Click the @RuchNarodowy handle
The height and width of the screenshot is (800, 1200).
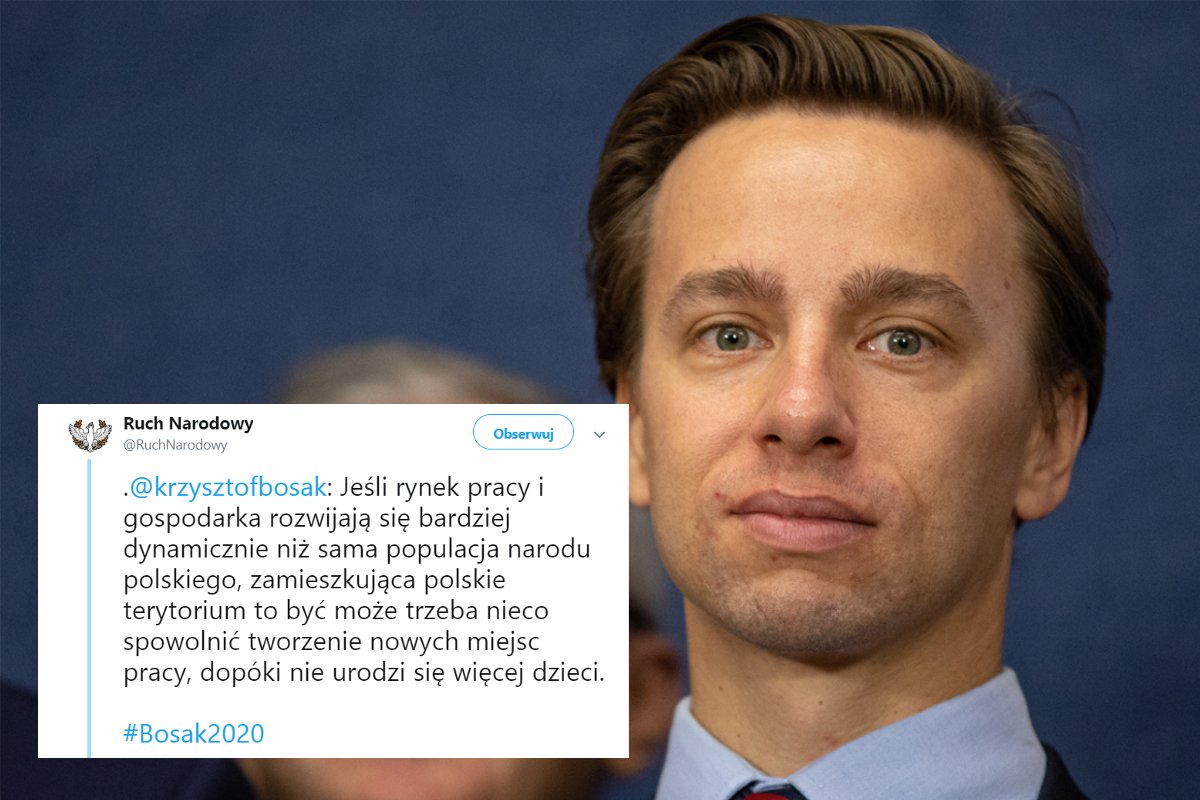point(175,445)
